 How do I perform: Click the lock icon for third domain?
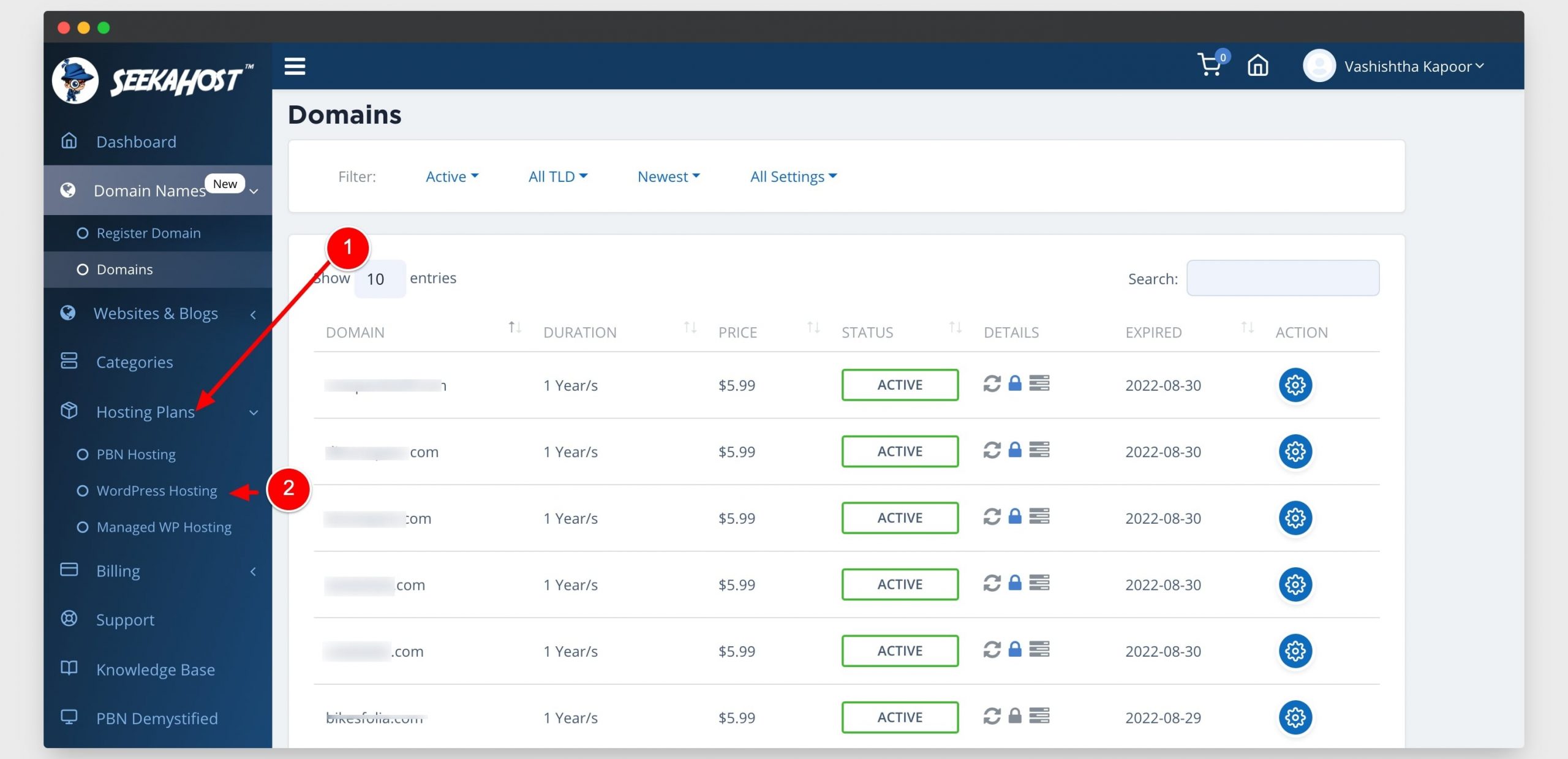(x=1016, y=517)
